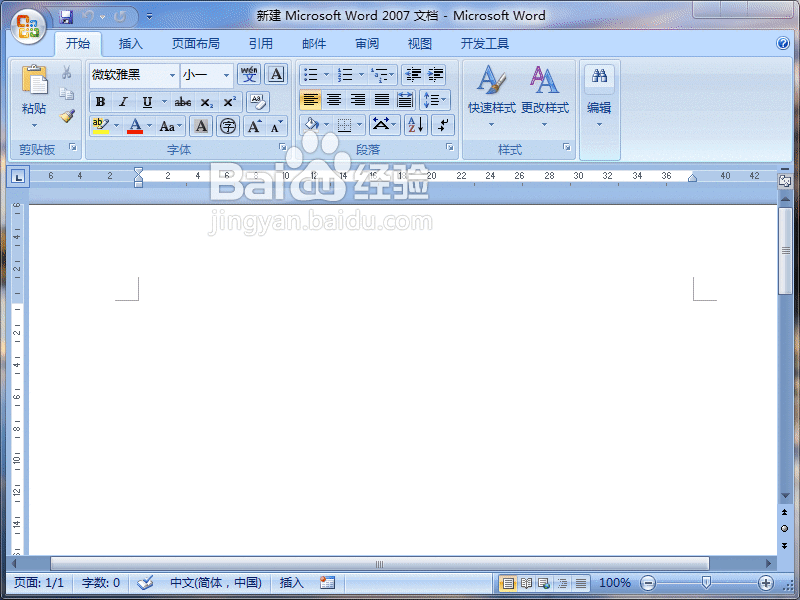The height and width of the screenshot is (600, 800).
Task: Click the zoom in plus button
Action: [x=765, y=583]
